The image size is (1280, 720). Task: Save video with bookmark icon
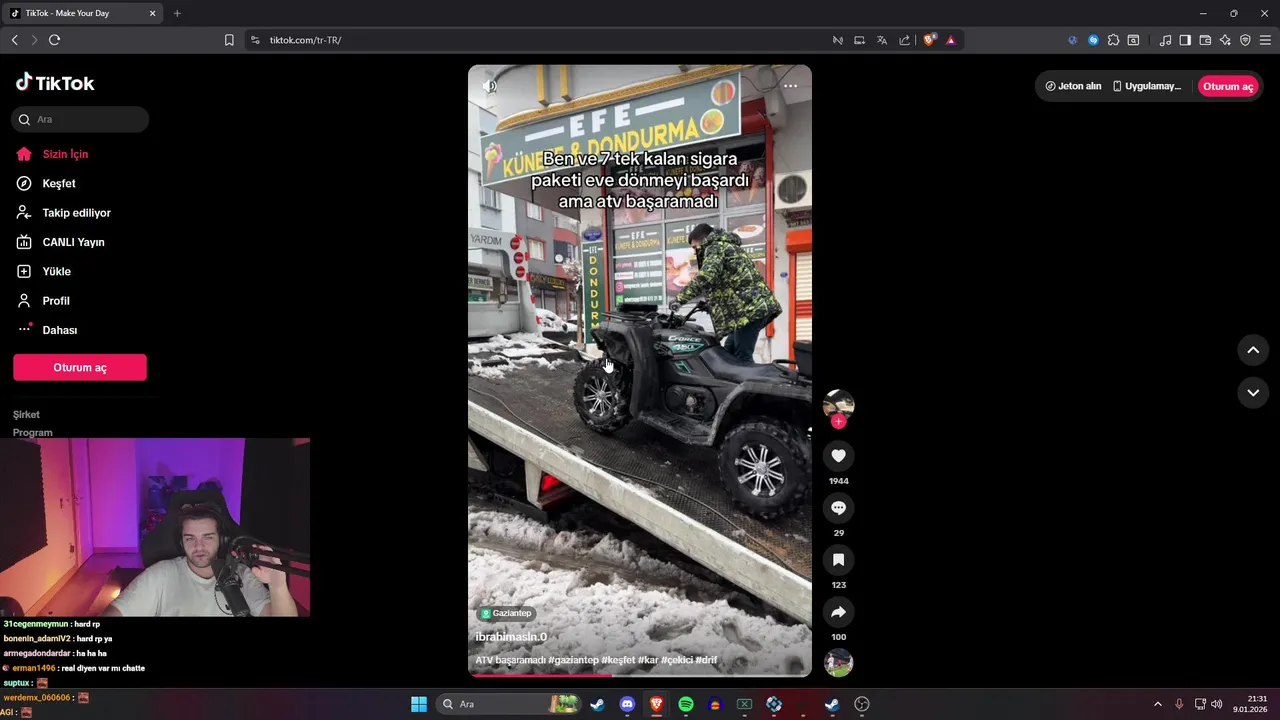(838, 560)
